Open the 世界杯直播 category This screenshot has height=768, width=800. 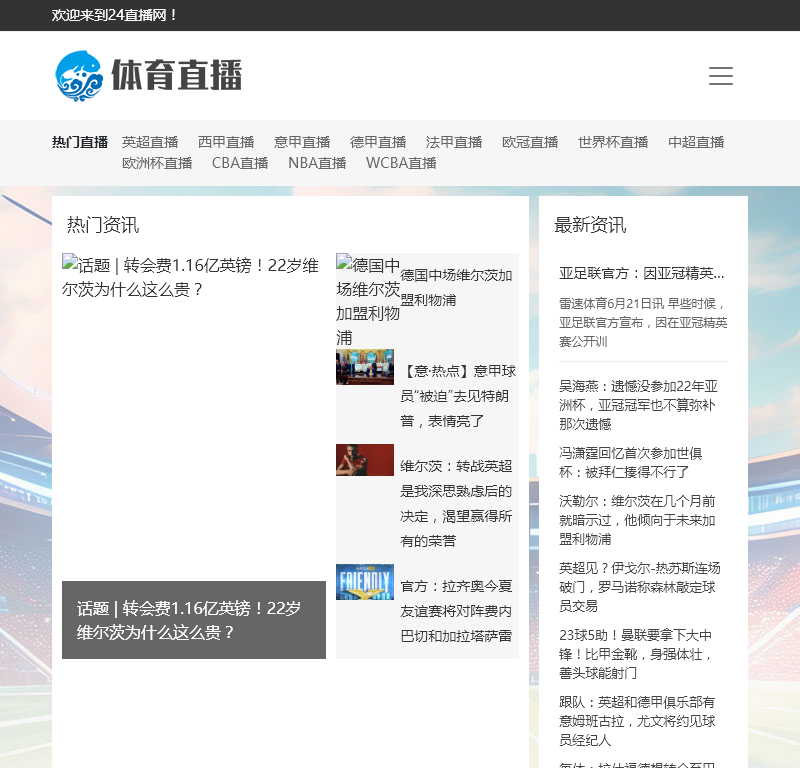tap(613, 142)
